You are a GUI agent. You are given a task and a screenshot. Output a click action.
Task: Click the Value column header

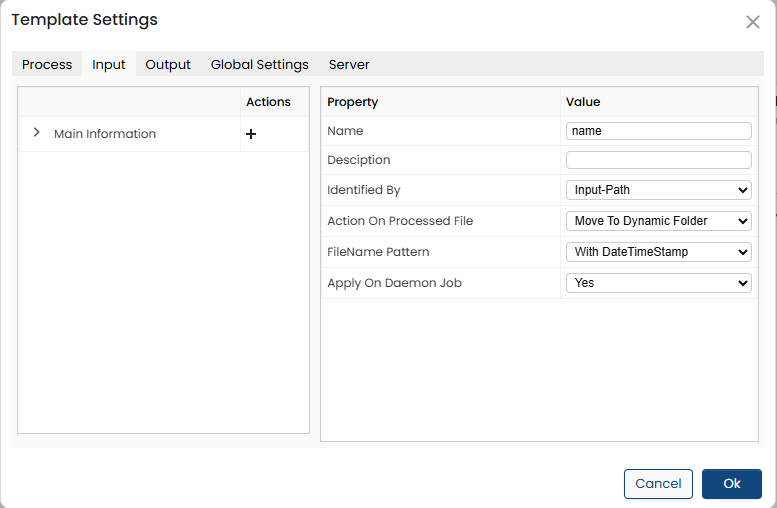583,102
